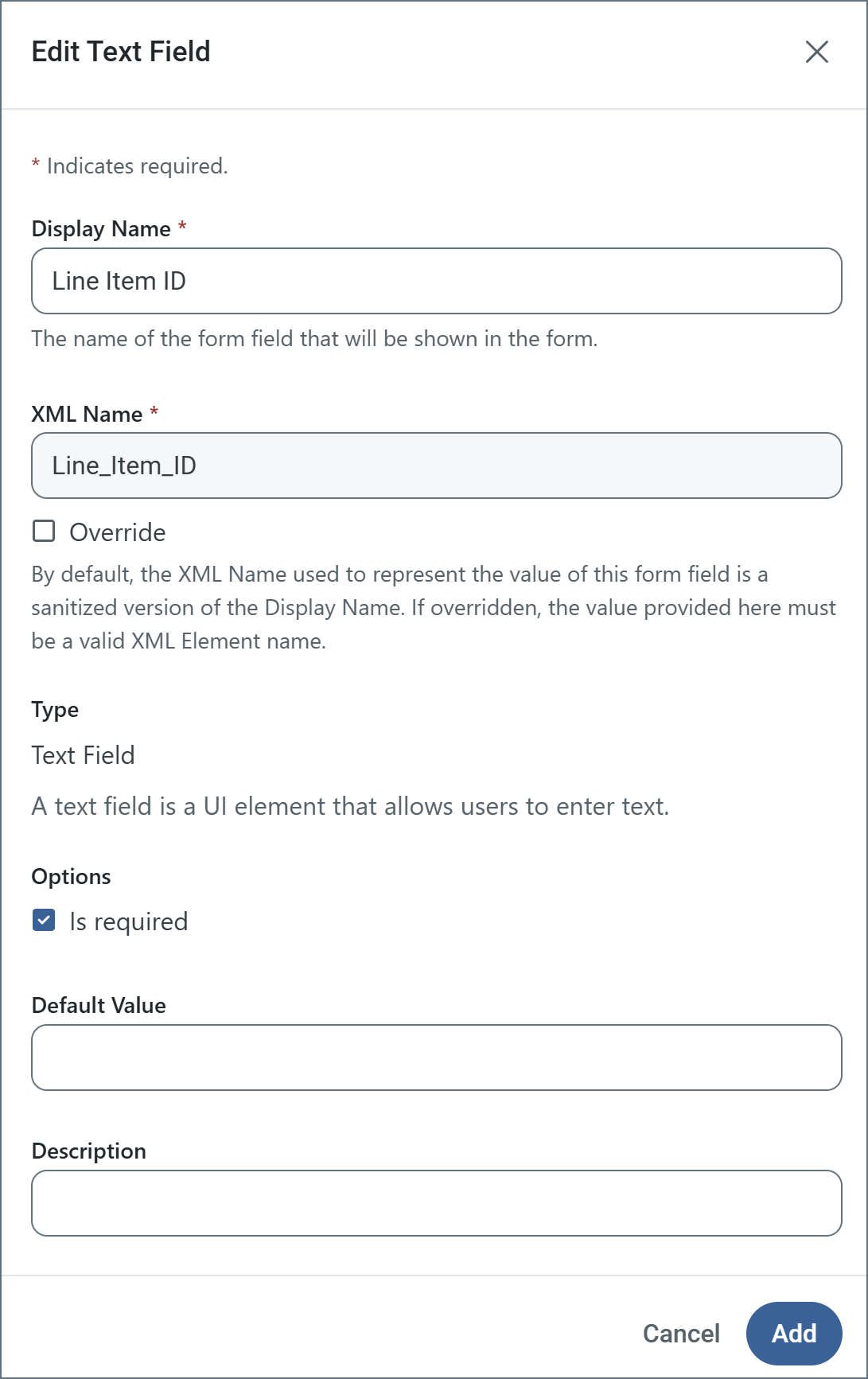This screenshot has height=1379, width=868.
Task: Click the Default Value field label
Action: pos(99,1006)
